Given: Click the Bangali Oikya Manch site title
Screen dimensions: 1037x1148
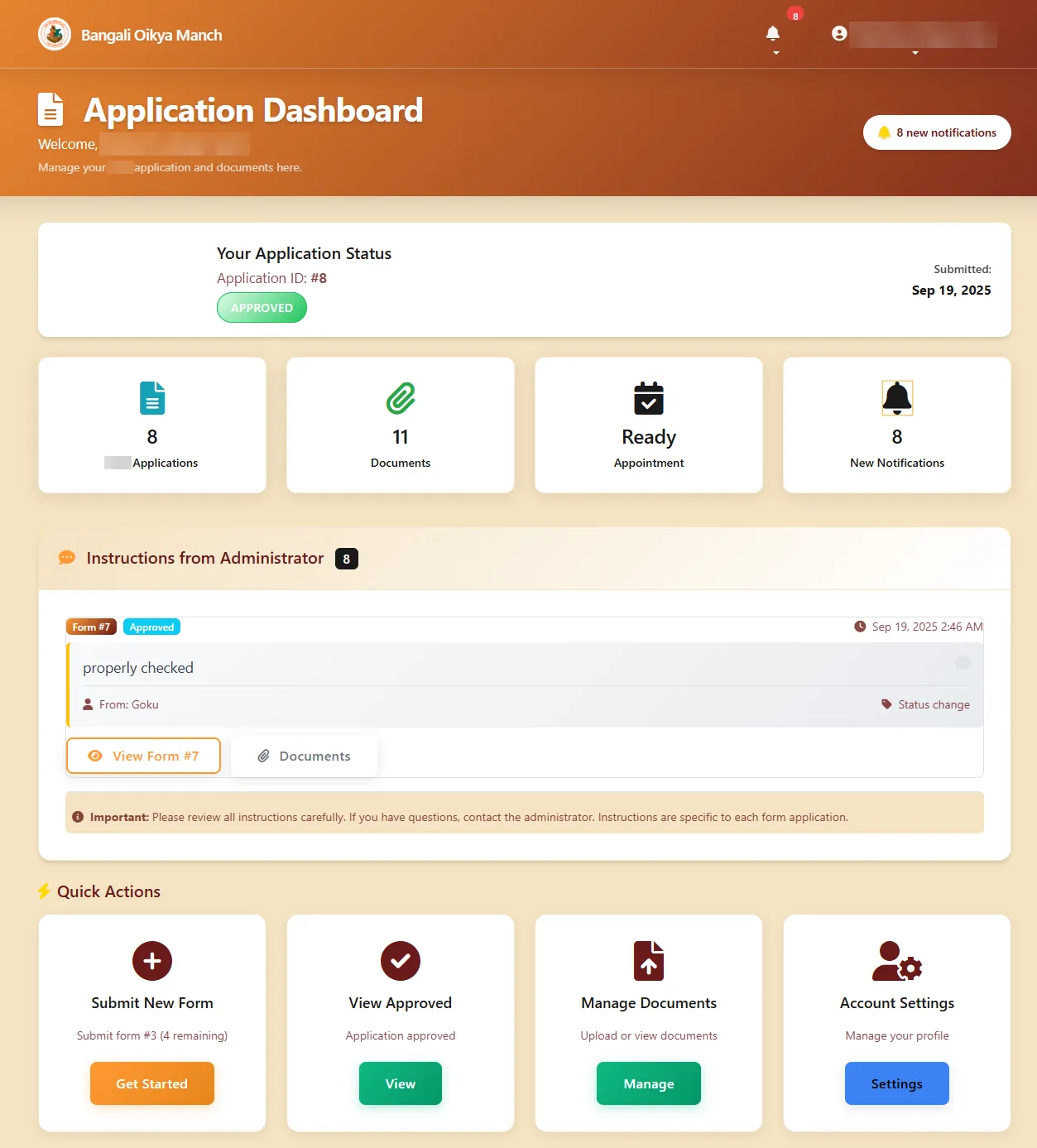Looking at the screenshot, I should pos(151,35).
